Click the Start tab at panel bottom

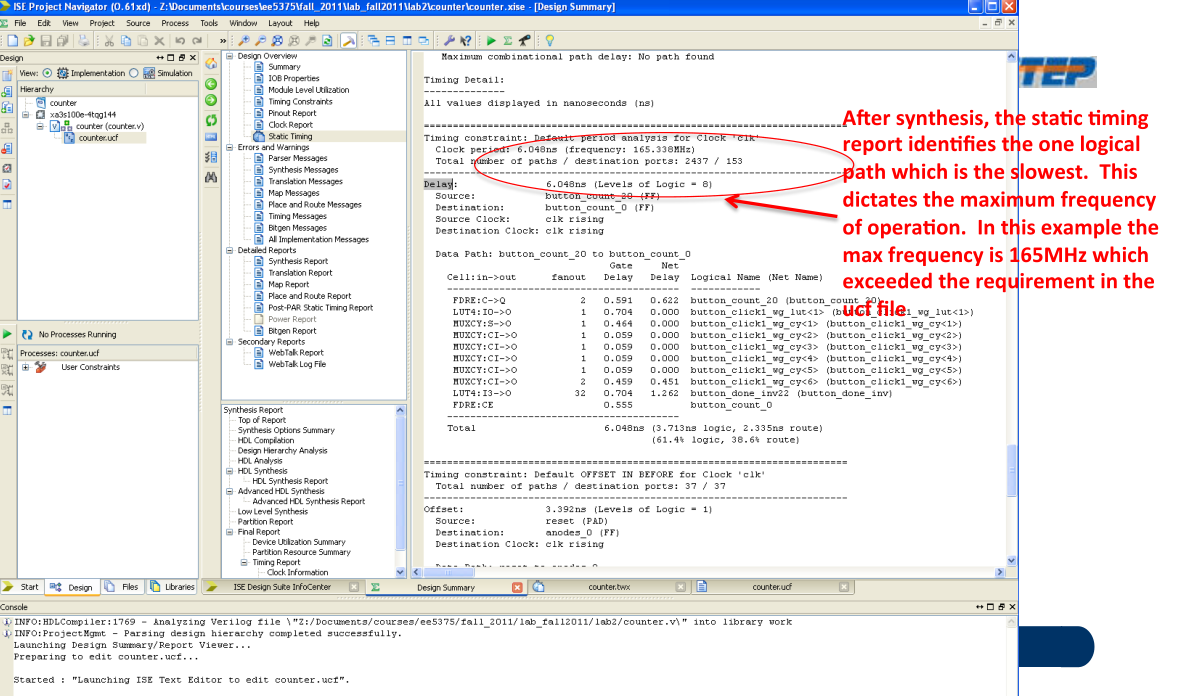21,587
